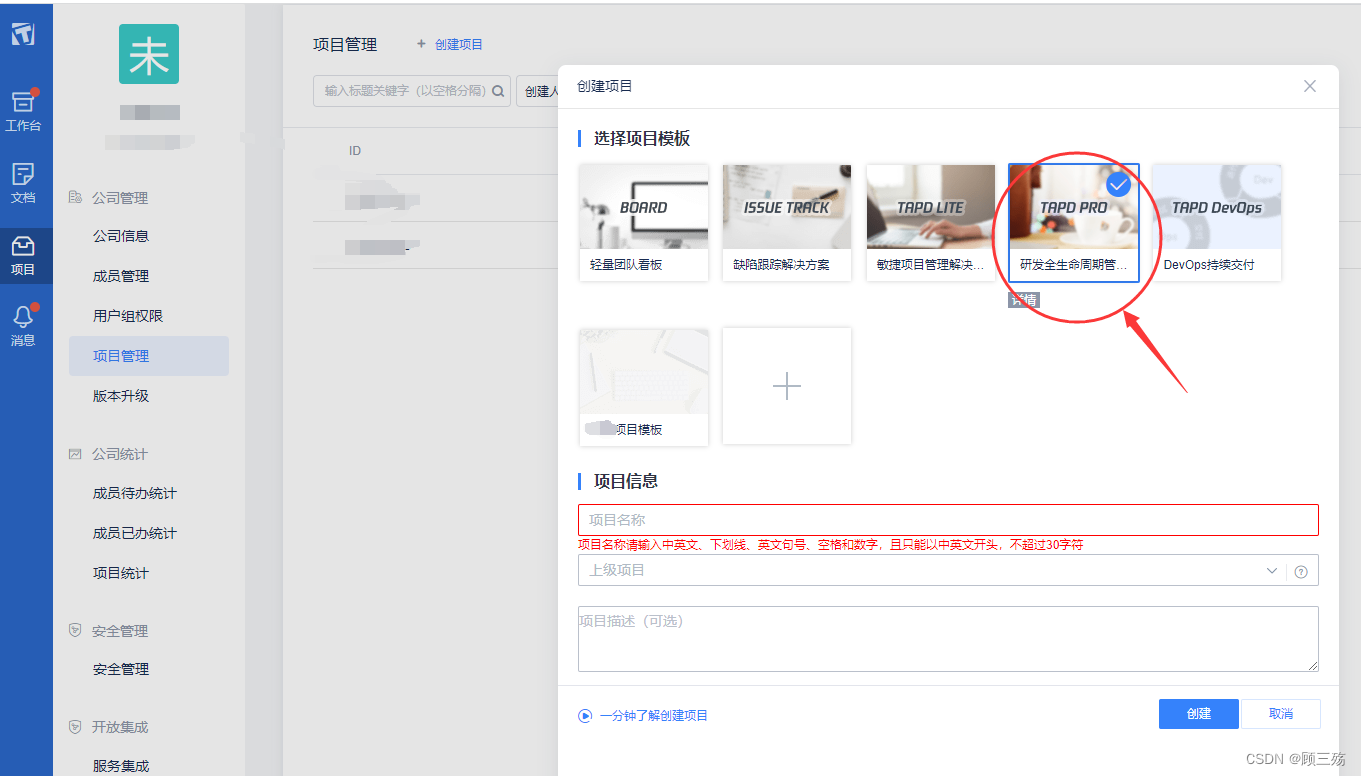Click the 安全管理 shield section icon
Viewport: 1361px width, 776px height.
75,630
